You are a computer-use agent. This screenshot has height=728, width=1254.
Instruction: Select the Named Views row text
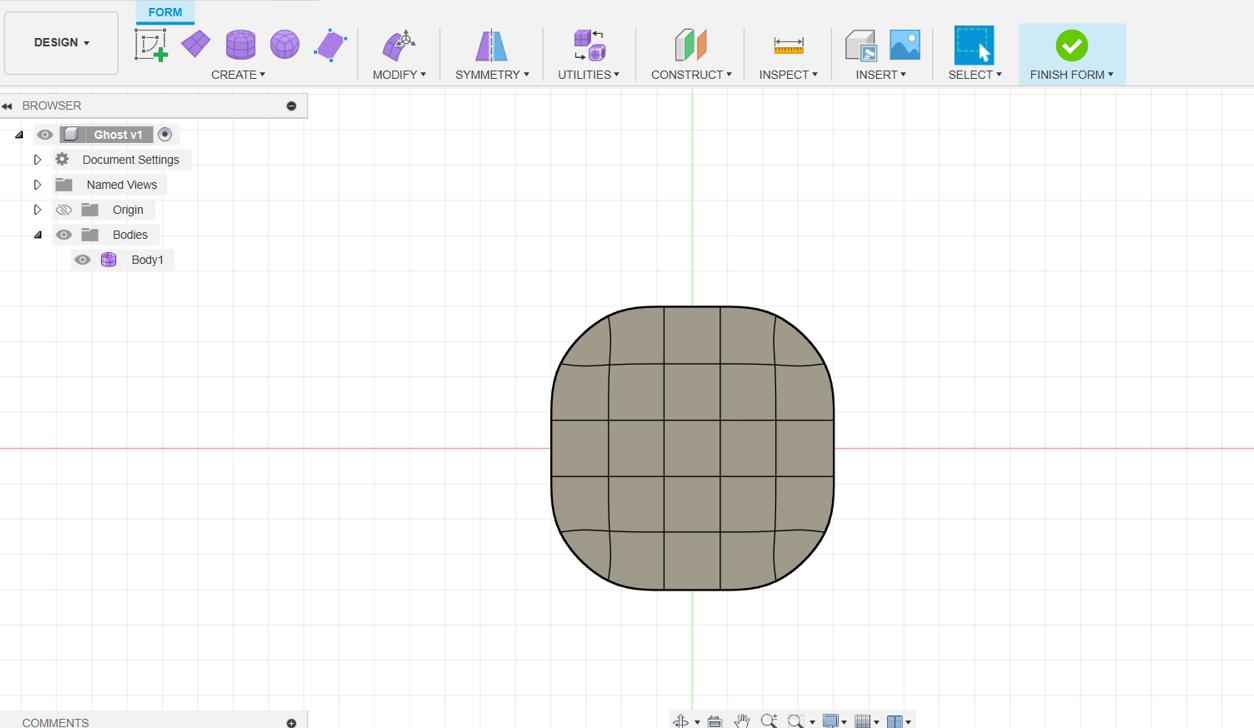(x=122, y=185)
